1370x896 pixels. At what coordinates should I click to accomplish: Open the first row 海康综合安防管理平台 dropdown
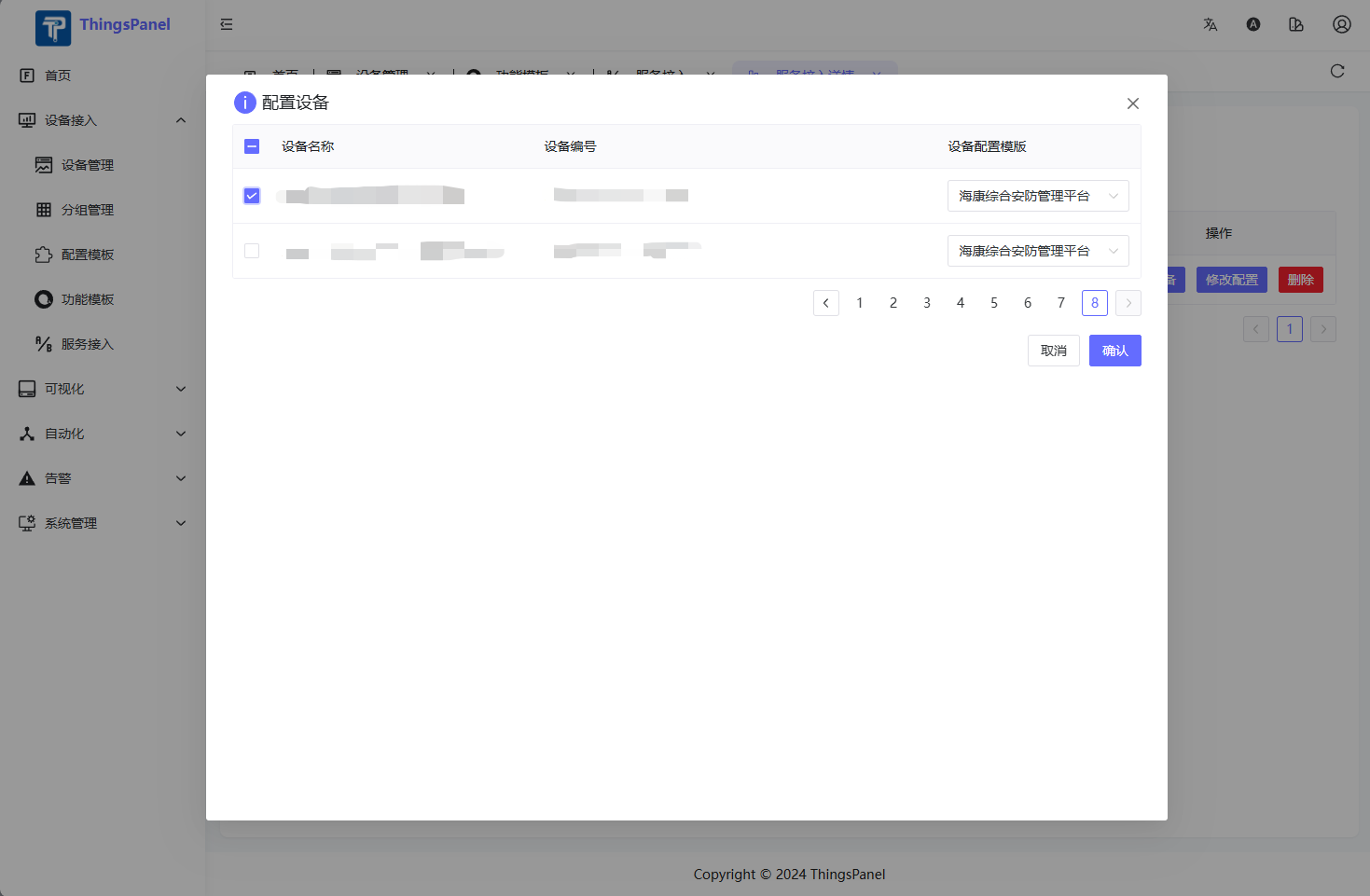[x=1037, y=196]
